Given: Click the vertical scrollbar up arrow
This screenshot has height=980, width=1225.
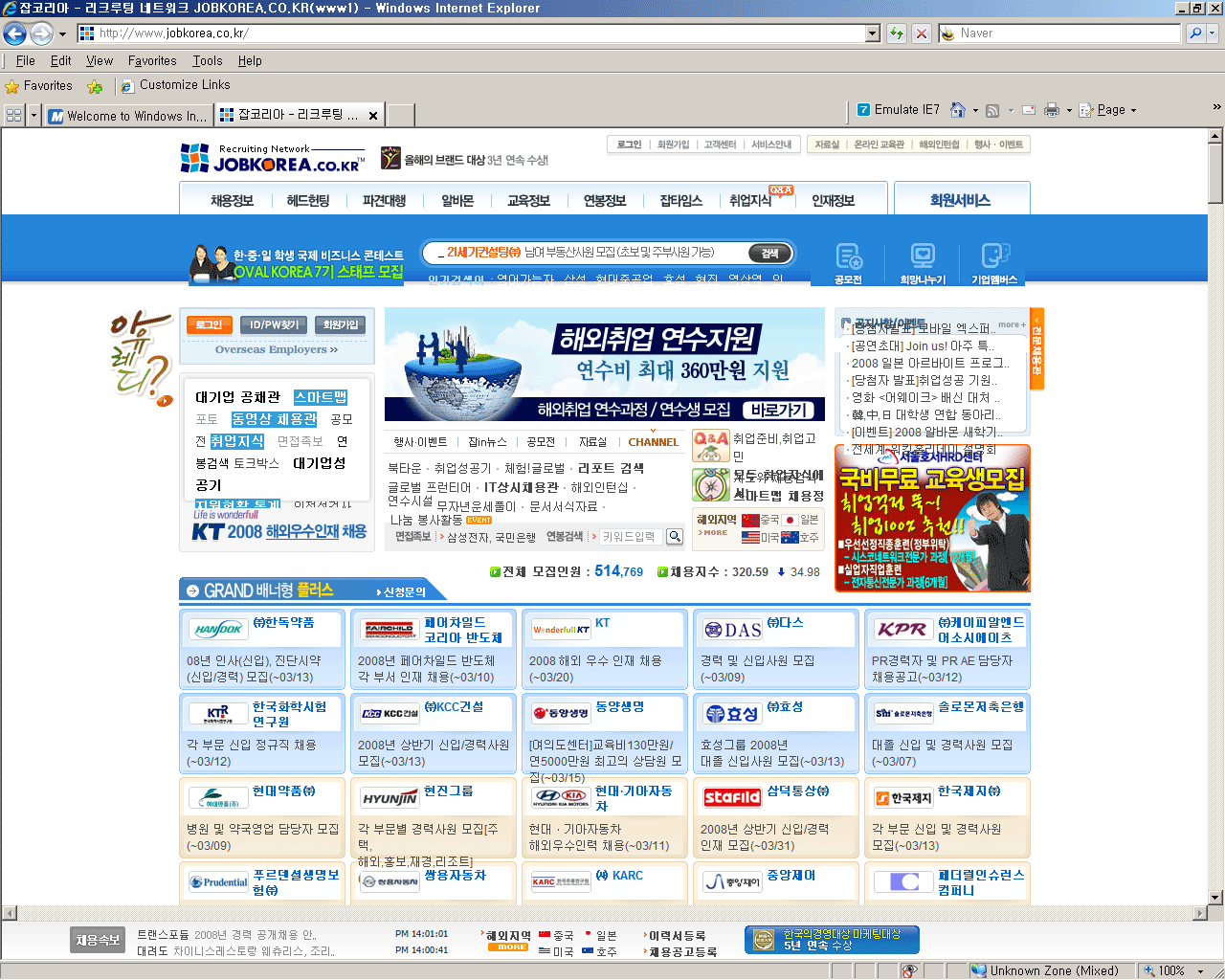Looking at the screenshot, I should pos(1215,137).
